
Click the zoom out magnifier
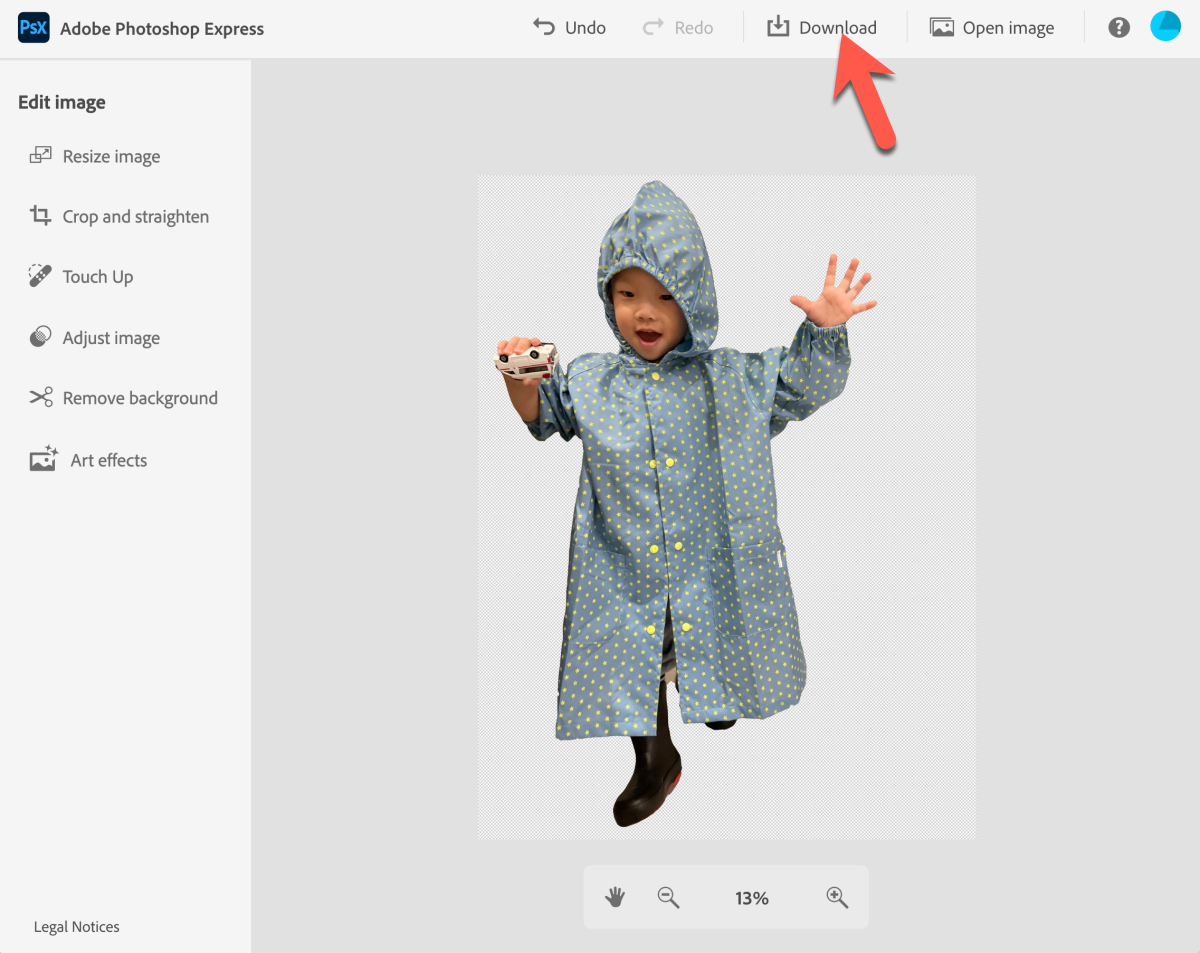pos(668,897)
